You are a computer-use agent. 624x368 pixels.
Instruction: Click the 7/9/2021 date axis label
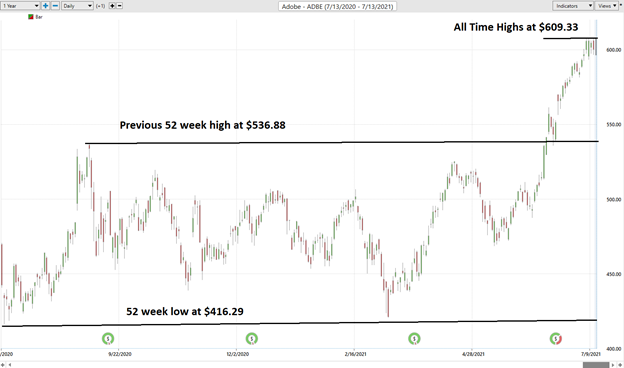(590, 354)
